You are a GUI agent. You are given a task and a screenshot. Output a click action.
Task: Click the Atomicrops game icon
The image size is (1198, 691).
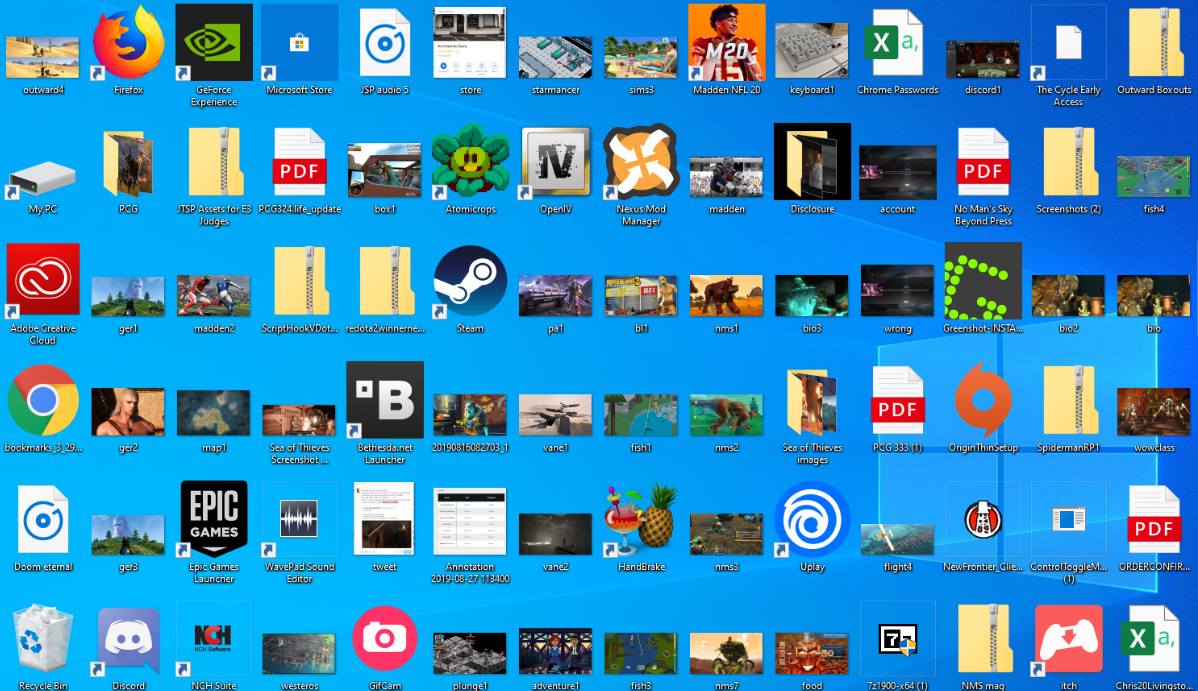point(470,163)
